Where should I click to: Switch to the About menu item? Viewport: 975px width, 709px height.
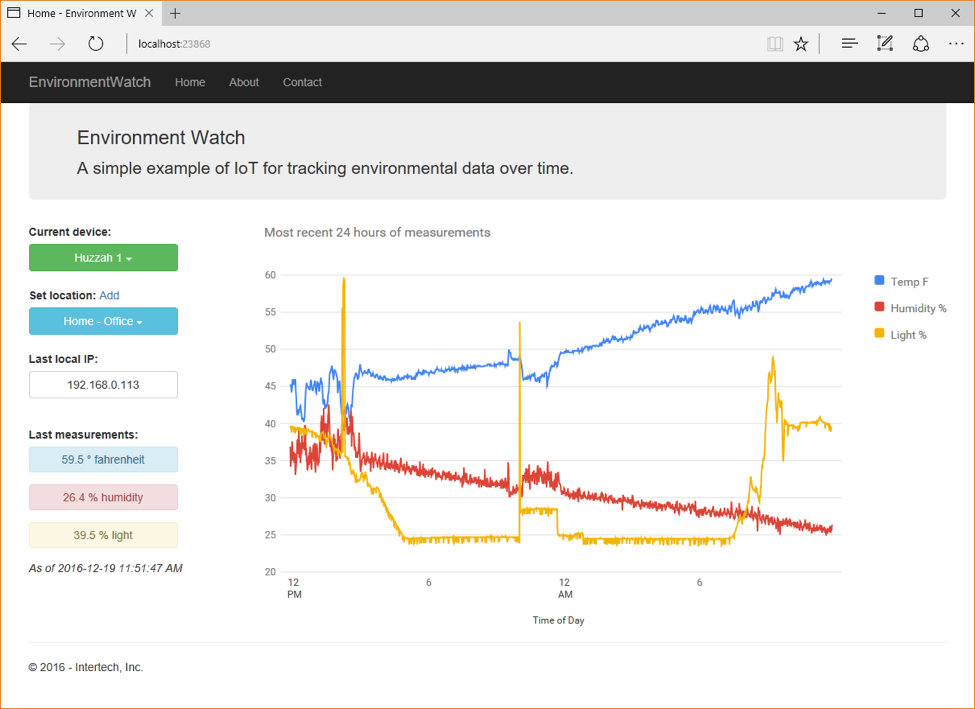pyautogui.click(x=243, y=82)
